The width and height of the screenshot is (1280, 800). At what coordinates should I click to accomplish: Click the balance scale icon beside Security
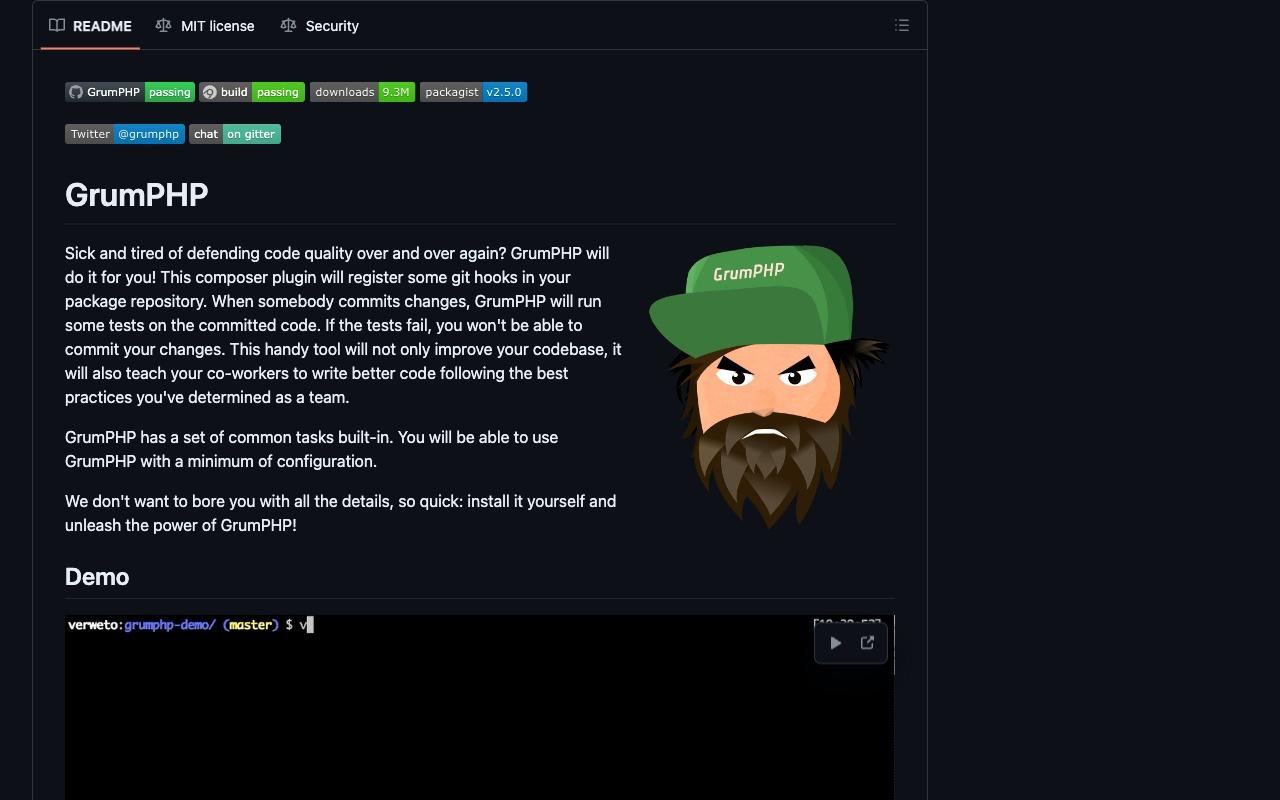coord(288,26)
